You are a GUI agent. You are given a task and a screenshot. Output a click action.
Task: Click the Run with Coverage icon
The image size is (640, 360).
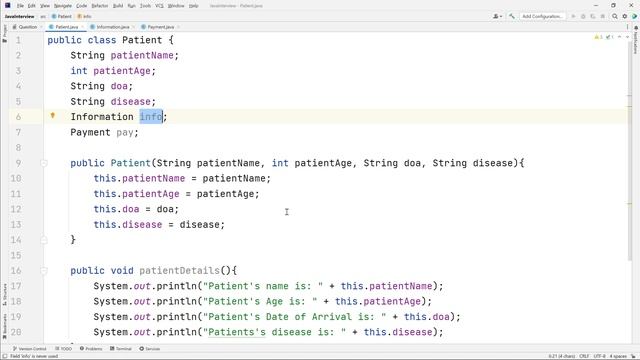[x=593, y=16]
